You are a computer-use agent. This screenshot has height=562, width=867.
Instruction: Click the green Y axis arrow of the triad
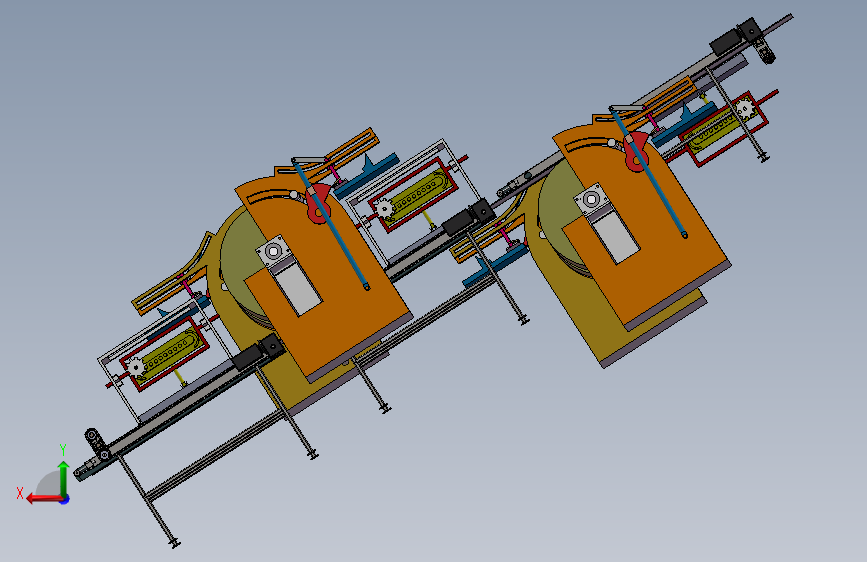[x=64, y=478]
